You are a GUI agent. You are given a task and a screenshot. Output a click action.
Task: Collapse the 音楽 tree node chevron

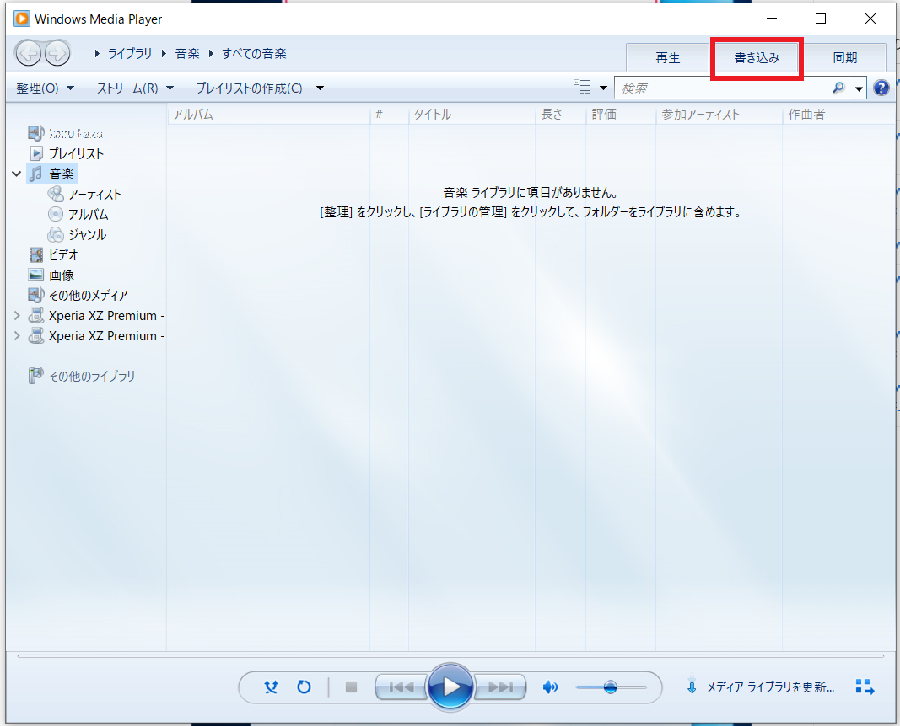point(17,173)
